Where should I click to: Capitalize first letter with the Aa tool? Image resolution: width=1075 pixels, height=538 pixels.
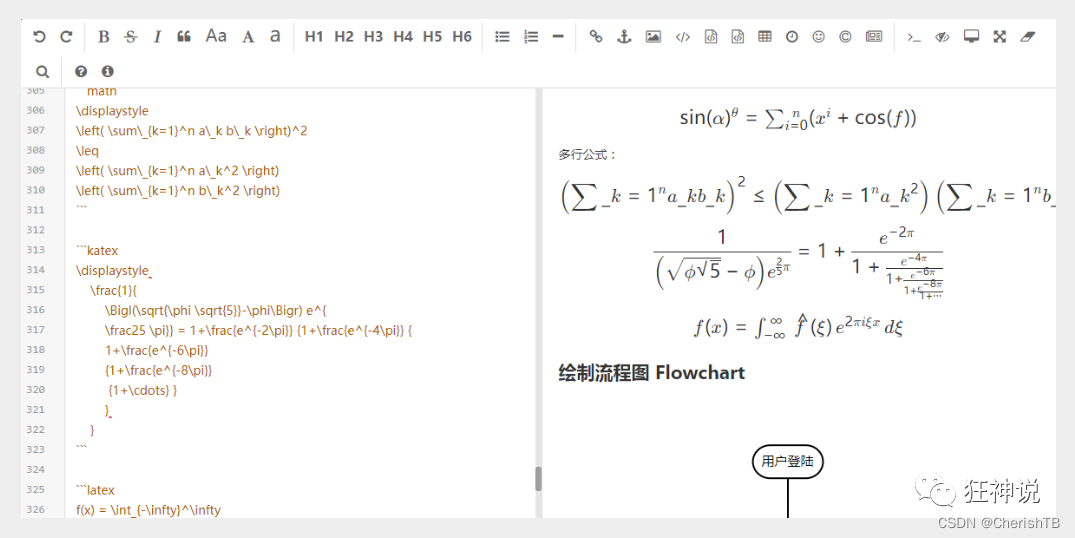216,36
